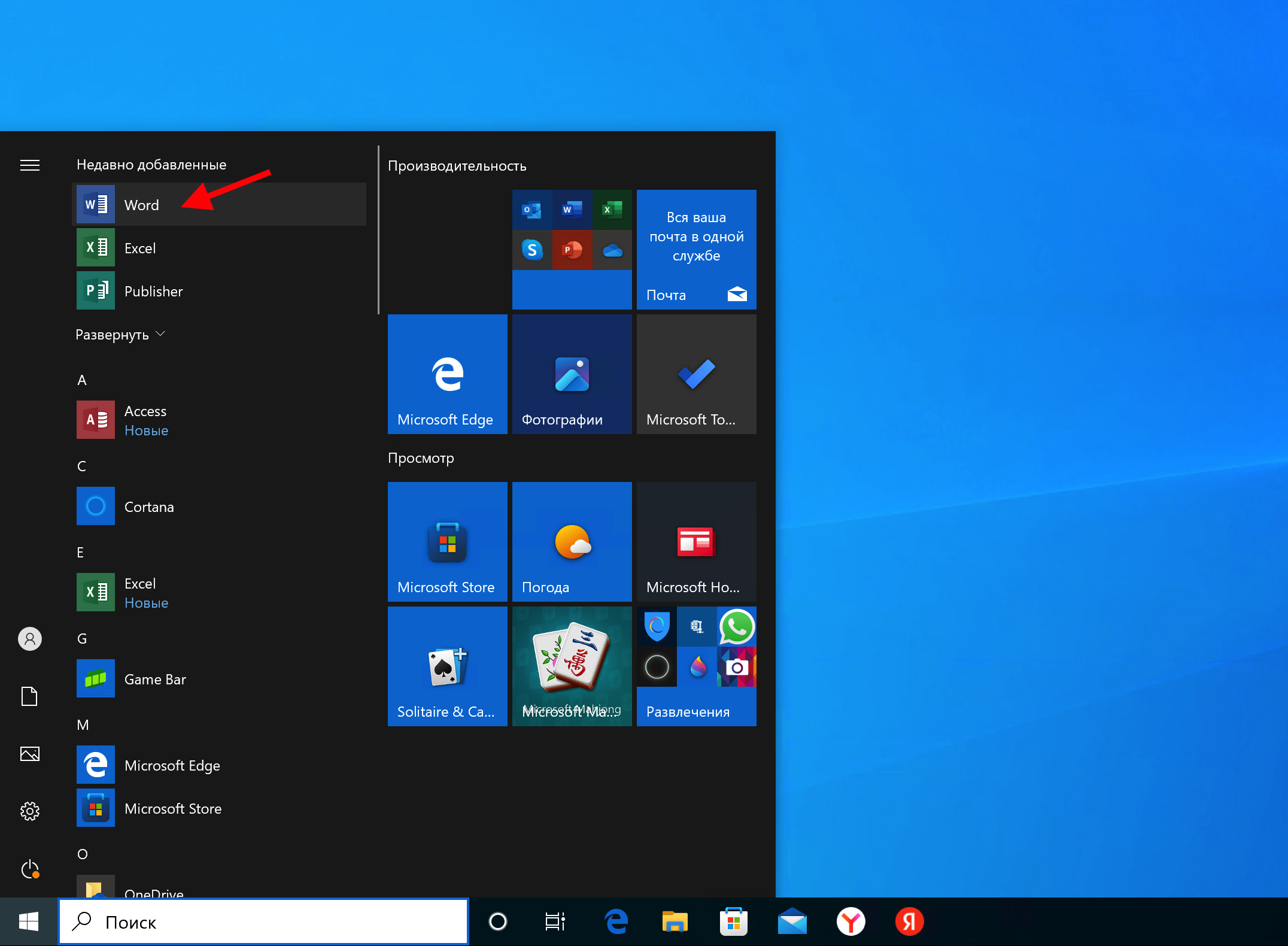Open Settings gear in Start rail
1288x946 pixels.
coord(30,811)
